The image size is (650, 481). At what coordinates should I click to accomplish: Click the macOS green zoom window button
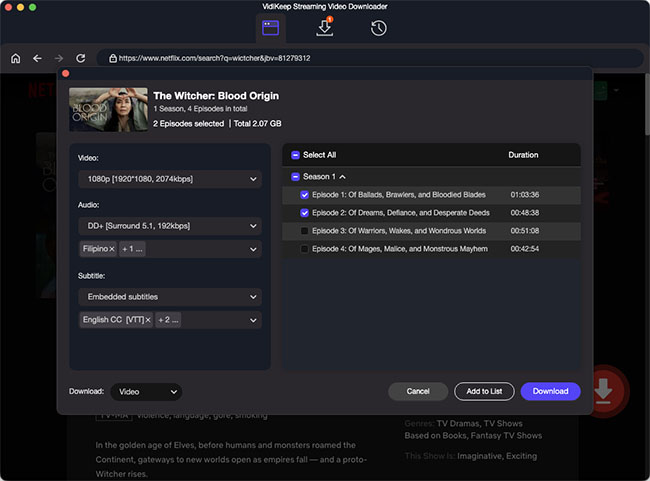point(32,7)
